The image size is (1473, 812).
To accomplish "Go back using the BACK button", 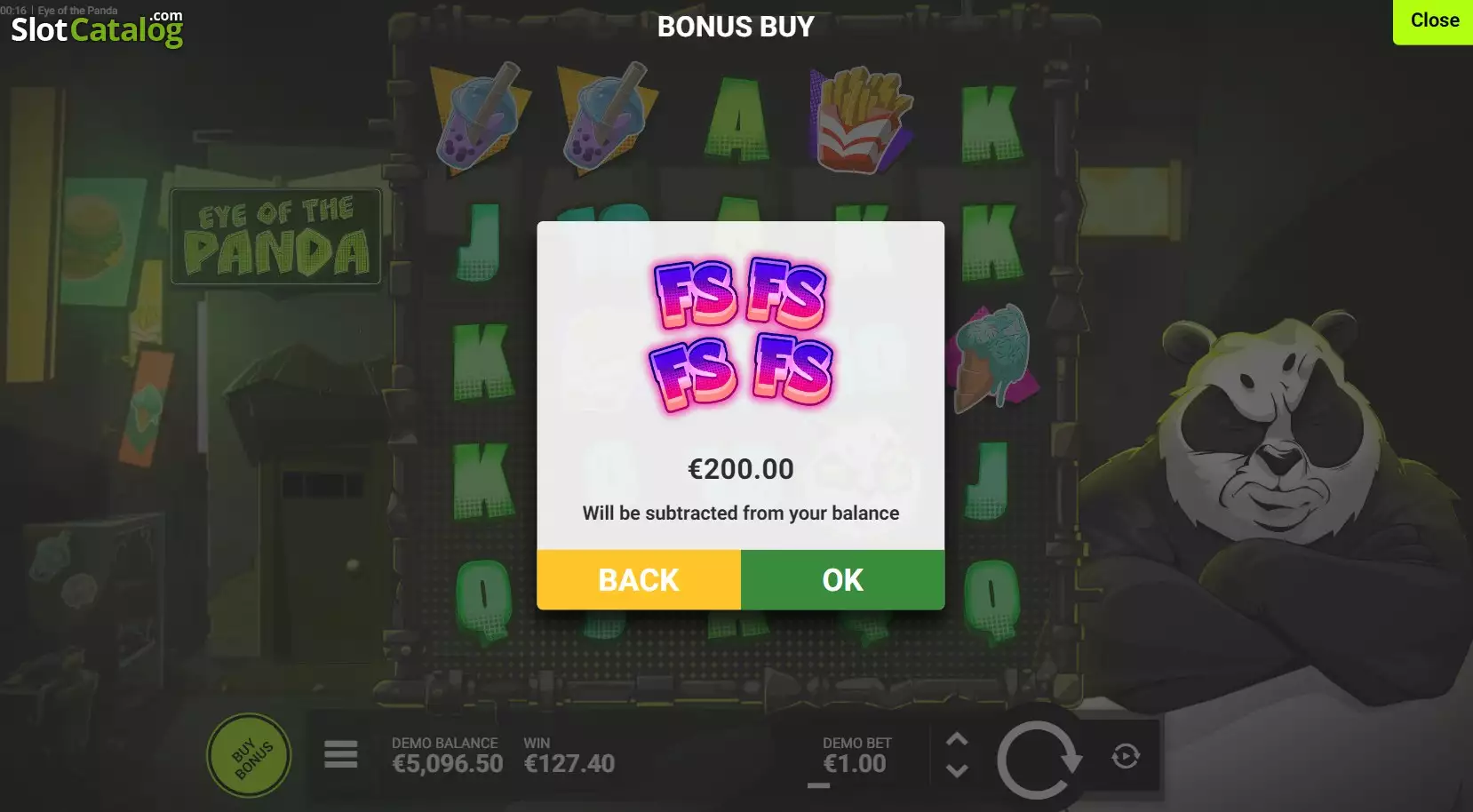I will click(x=639, y=579).
